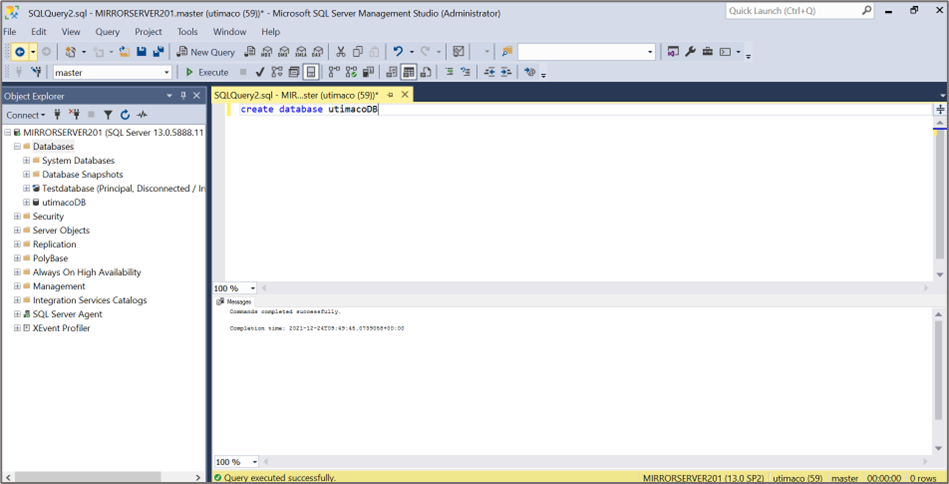Select Results to Text mode

pos(392,72)
